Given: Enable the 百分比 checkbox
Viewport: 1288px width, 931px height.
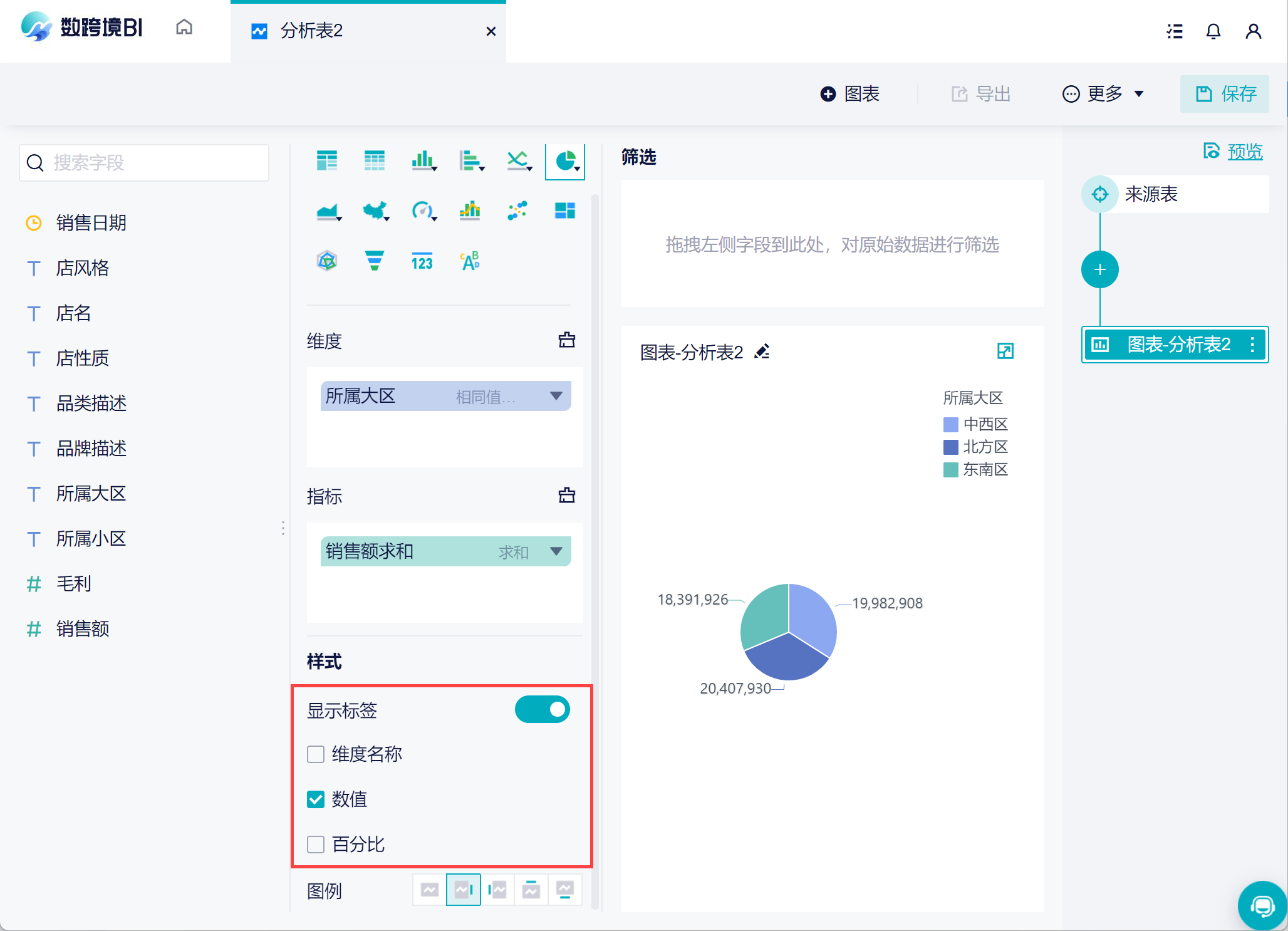Looking at the screenshot, I should pyautogui.click(x=316, y=845).
